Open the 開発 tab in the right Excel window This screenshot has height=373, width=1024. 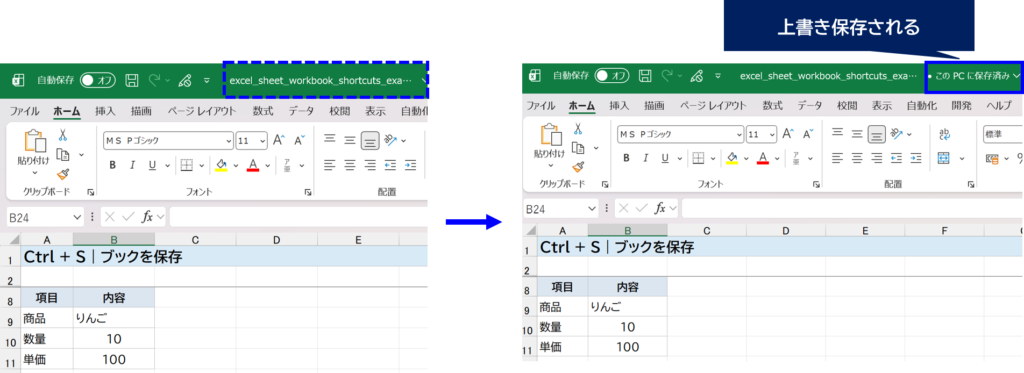click(x=962, y=105)
